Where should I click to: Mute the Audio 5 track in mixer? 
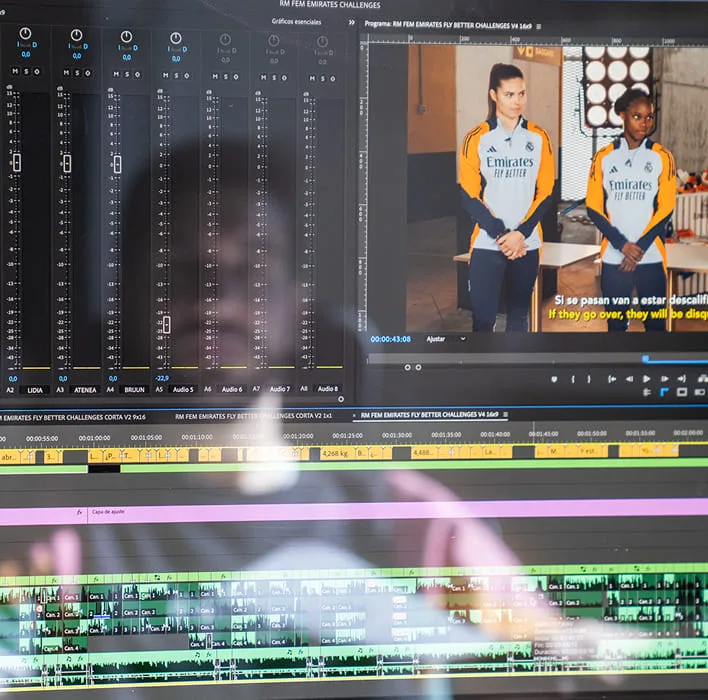pos(166,75)
